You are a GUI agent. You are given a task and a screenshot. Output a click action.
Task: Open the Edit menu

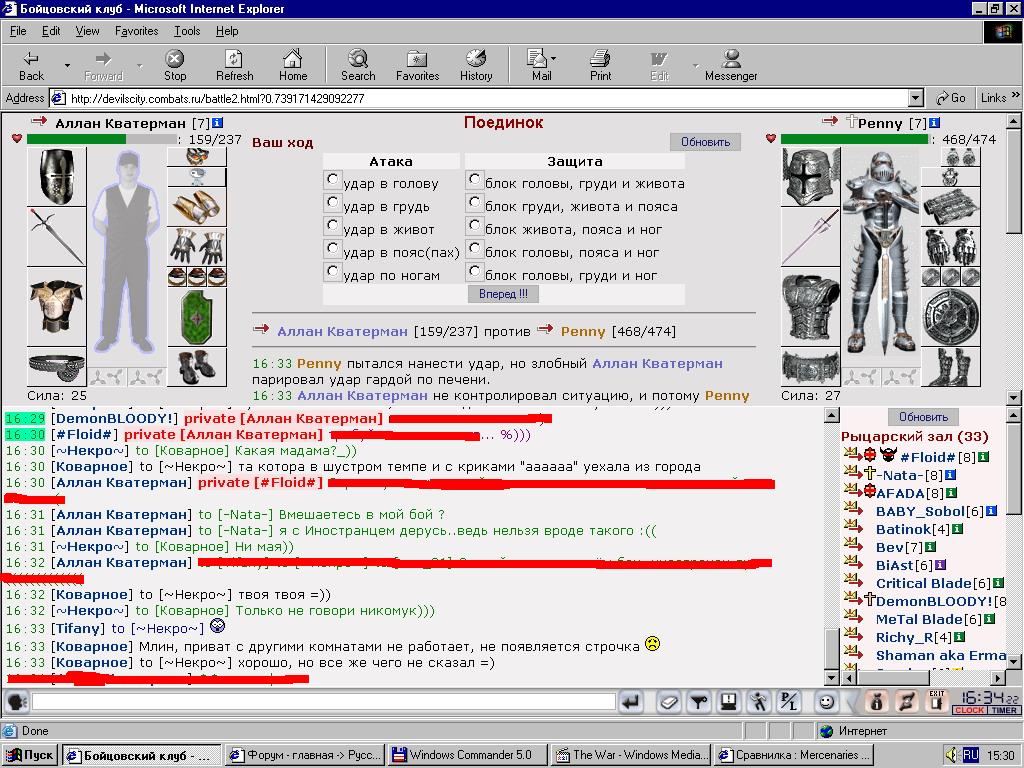(51, 31)
